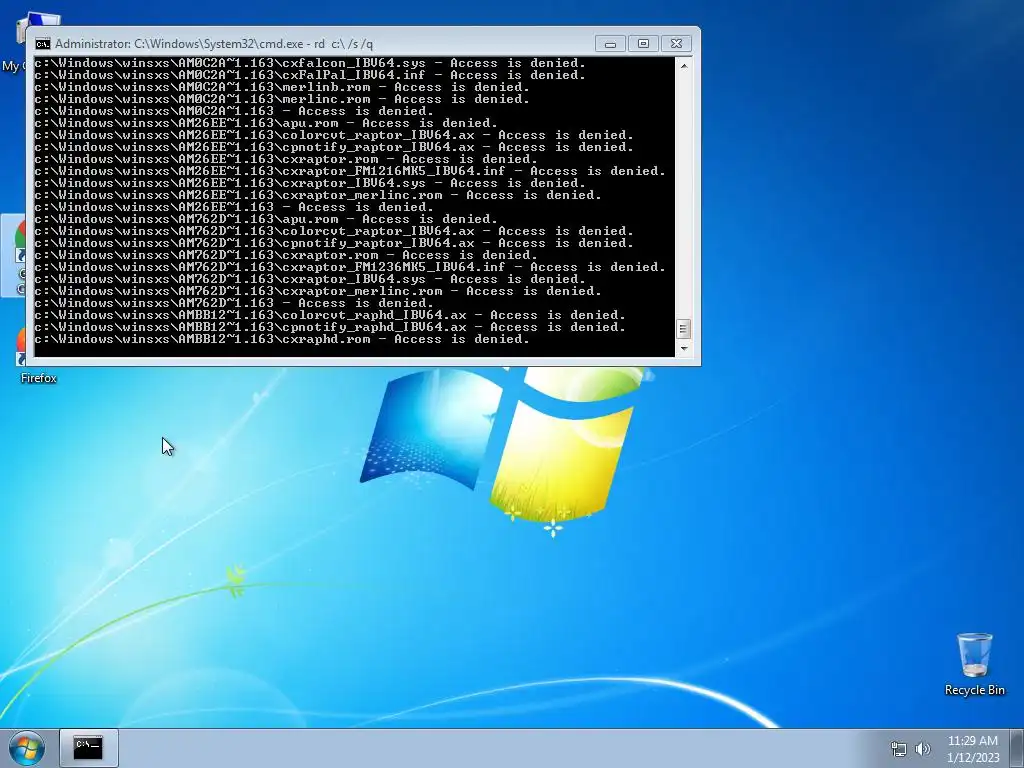Open the volume speaker tray icon
Viewport: 1024px width, 768px height.
923,749
